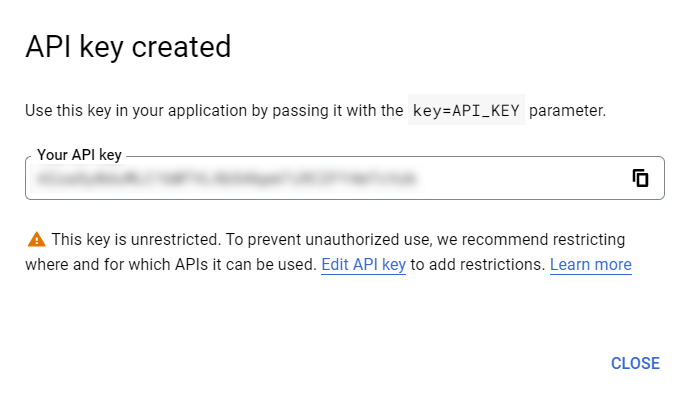
Task: Click the key=API_KEY code snippet
Action: (x=465, y=110)
